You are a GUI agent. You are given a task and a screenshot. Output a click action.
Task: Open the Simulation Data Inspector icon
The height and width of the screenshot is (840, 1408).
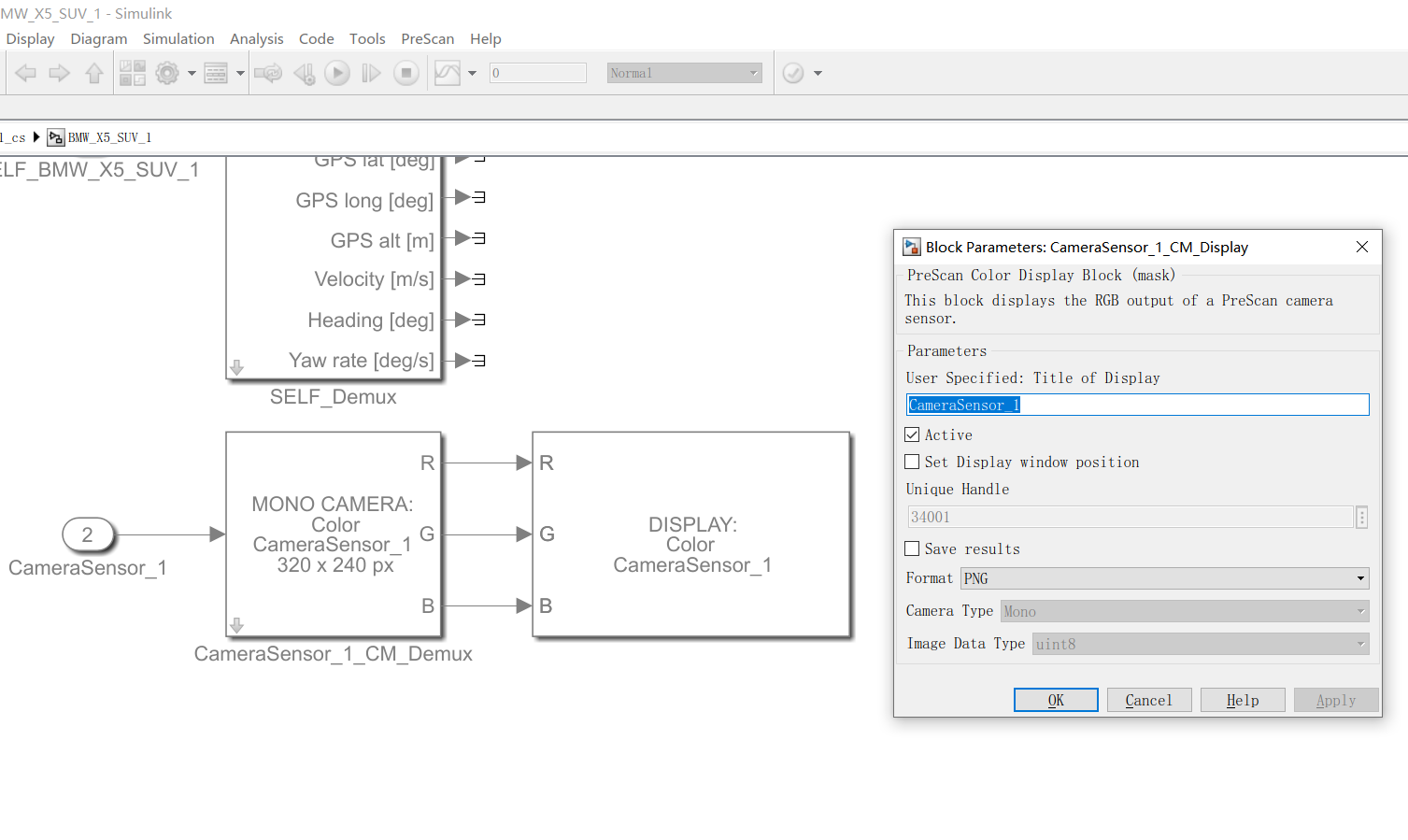coord(448,73)
